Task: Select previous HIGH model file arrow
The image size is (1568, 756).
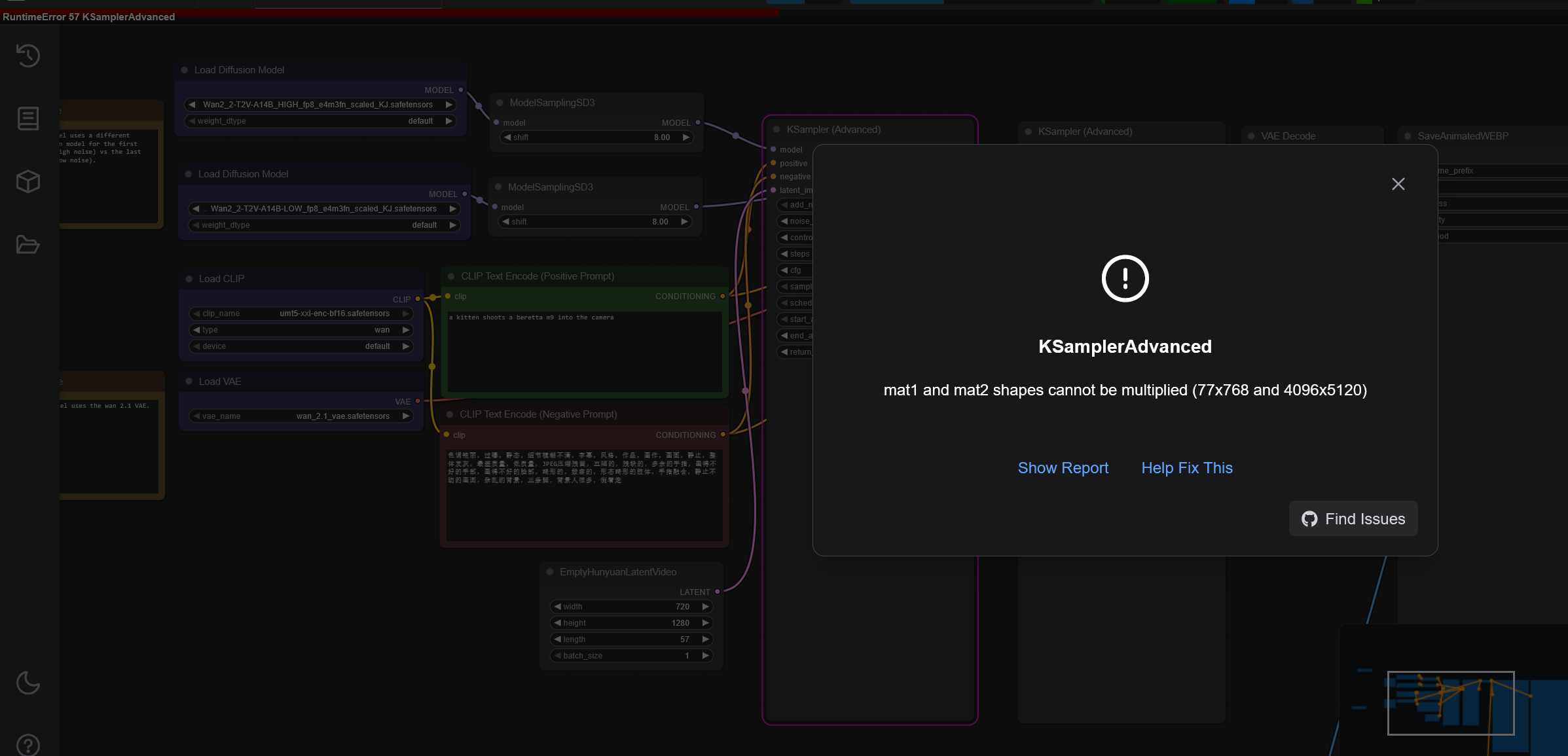Action: pos(192,105)
